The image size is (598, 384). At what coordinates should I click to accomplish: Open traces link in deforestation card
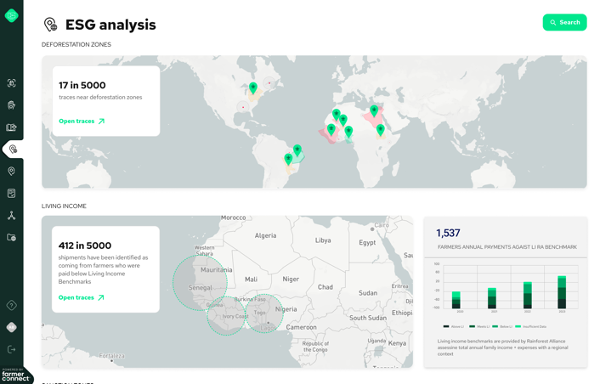click(82, 121)
